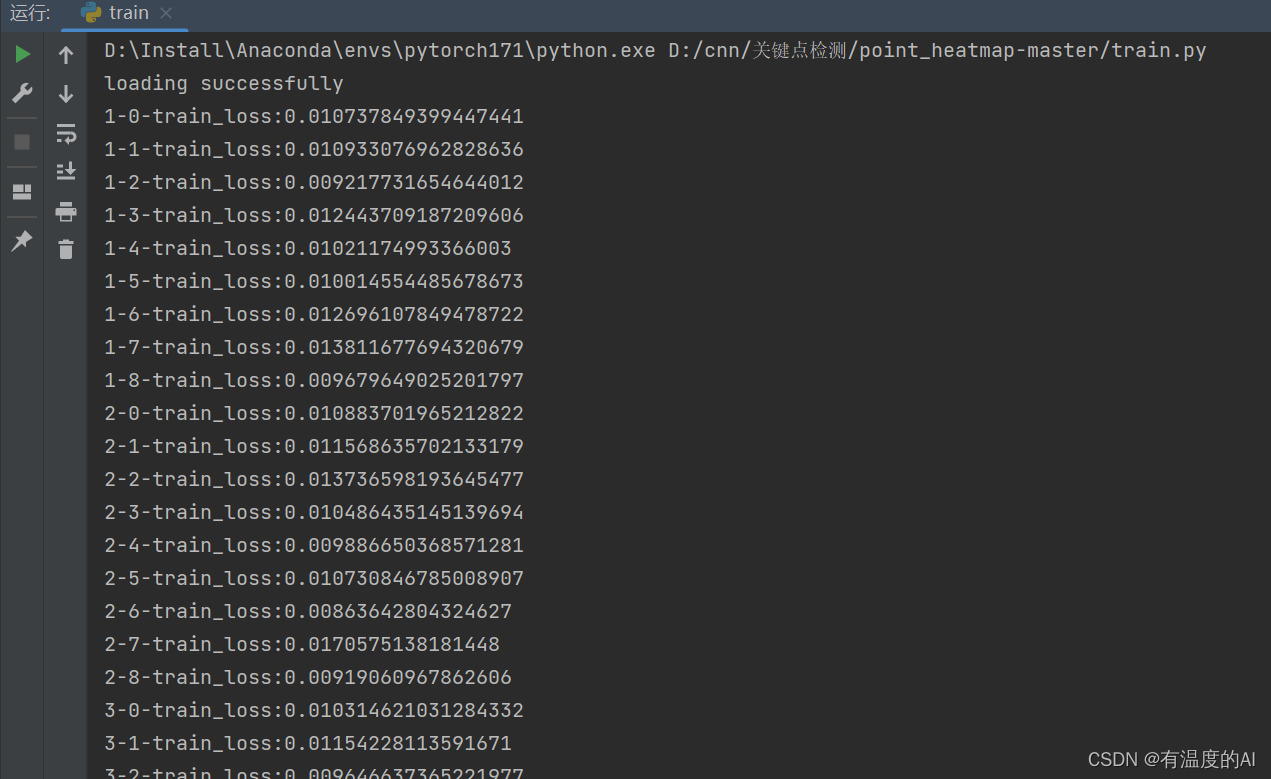Screen dimensions: 1271x779
Task: Click the print console output icon
Action: (x=66, y=211)
